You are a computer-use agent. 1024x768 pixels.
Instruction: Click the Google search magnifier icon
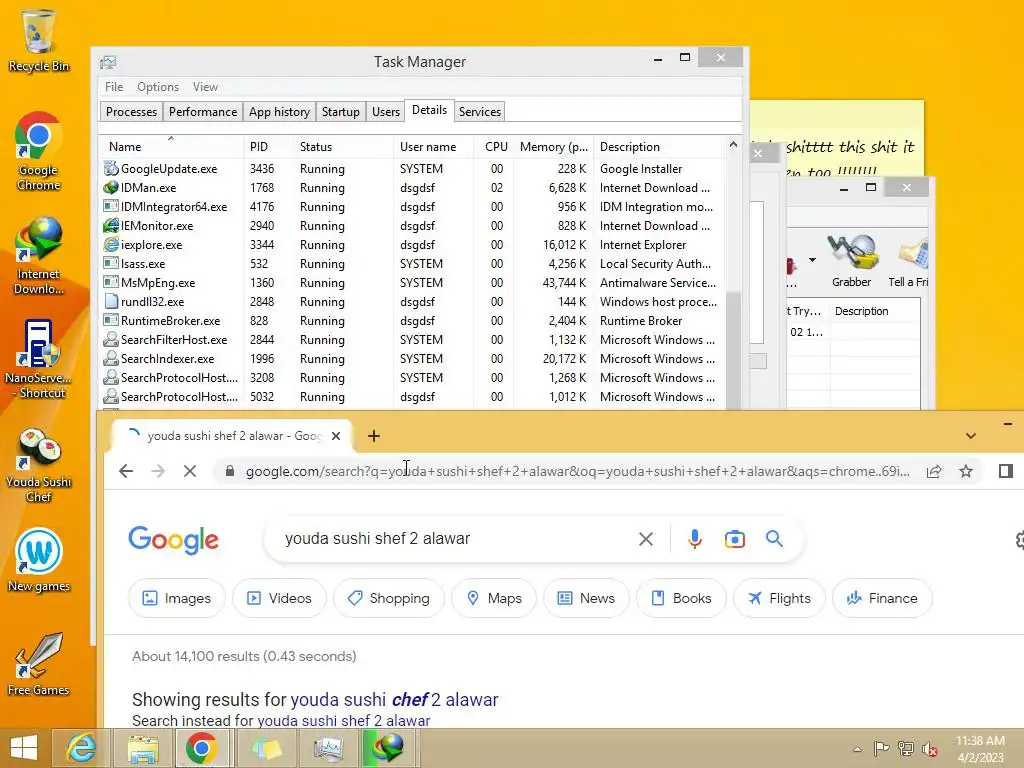coord(775,539)
